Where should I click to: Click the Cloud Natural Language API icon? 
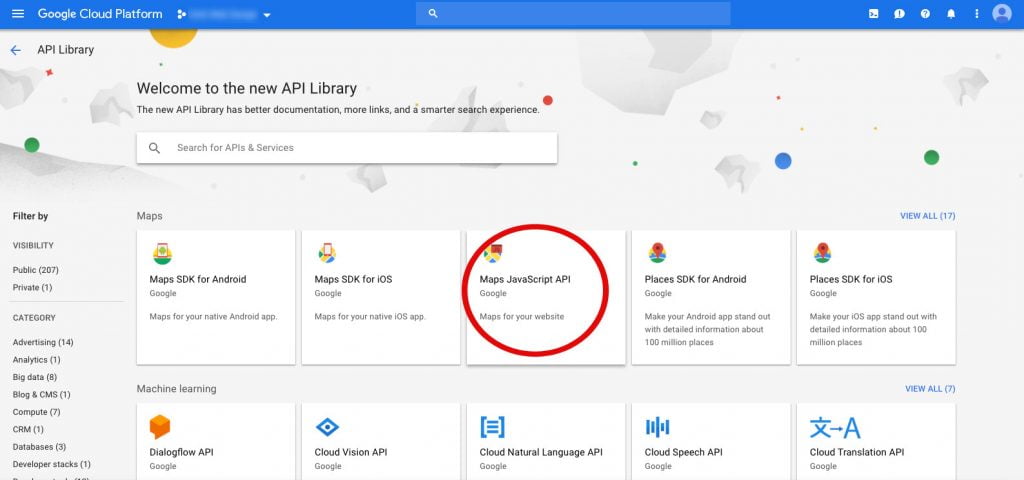click(492, 427)
